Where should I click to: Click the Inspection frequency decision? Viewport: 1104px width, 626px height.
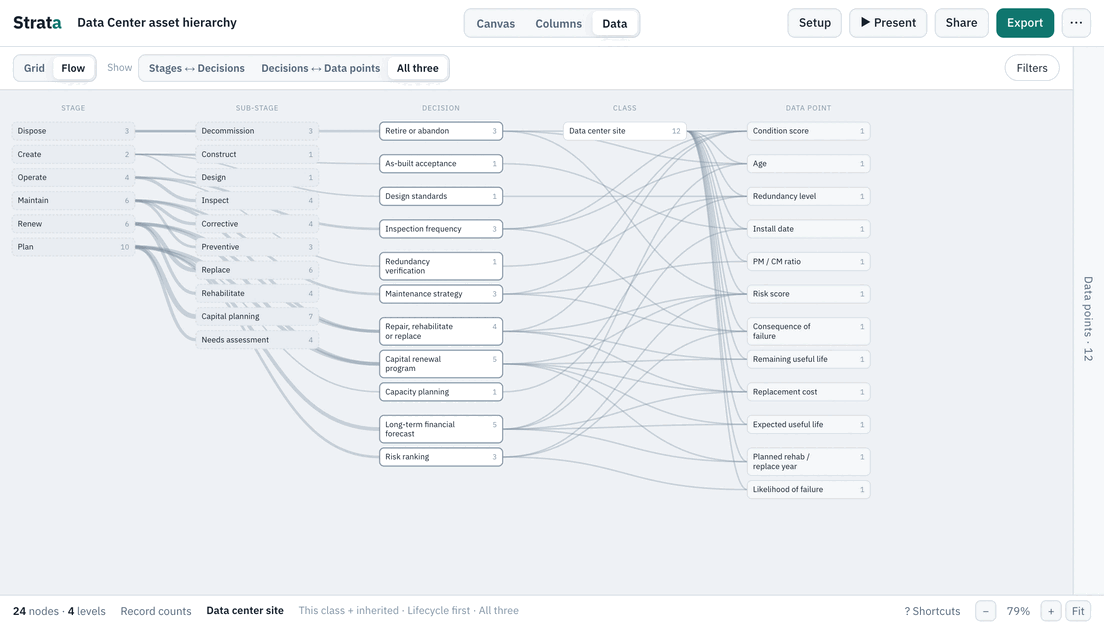441,229
